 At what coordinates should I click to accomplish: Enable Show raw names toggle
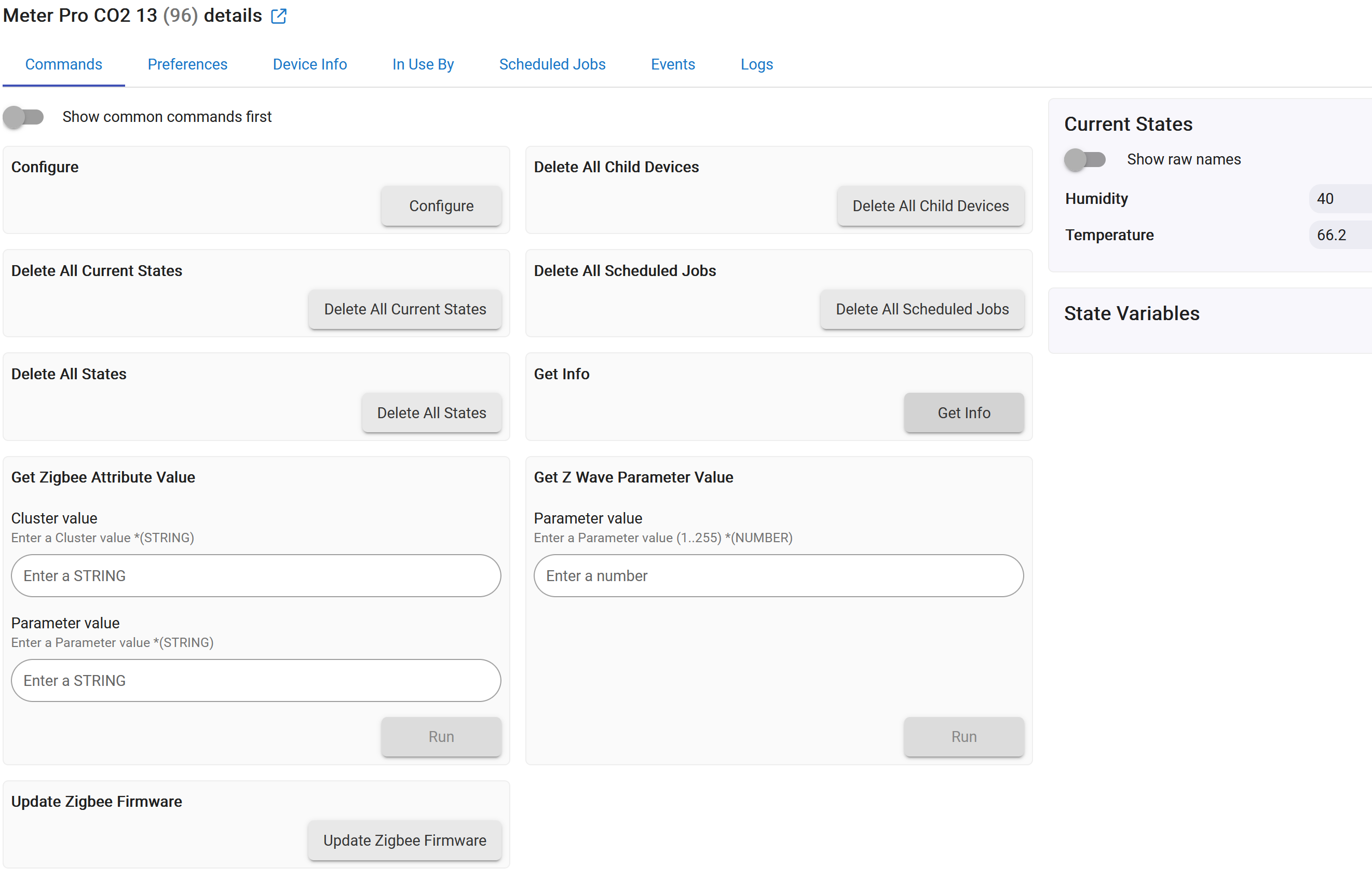(x=1083, y=160)
